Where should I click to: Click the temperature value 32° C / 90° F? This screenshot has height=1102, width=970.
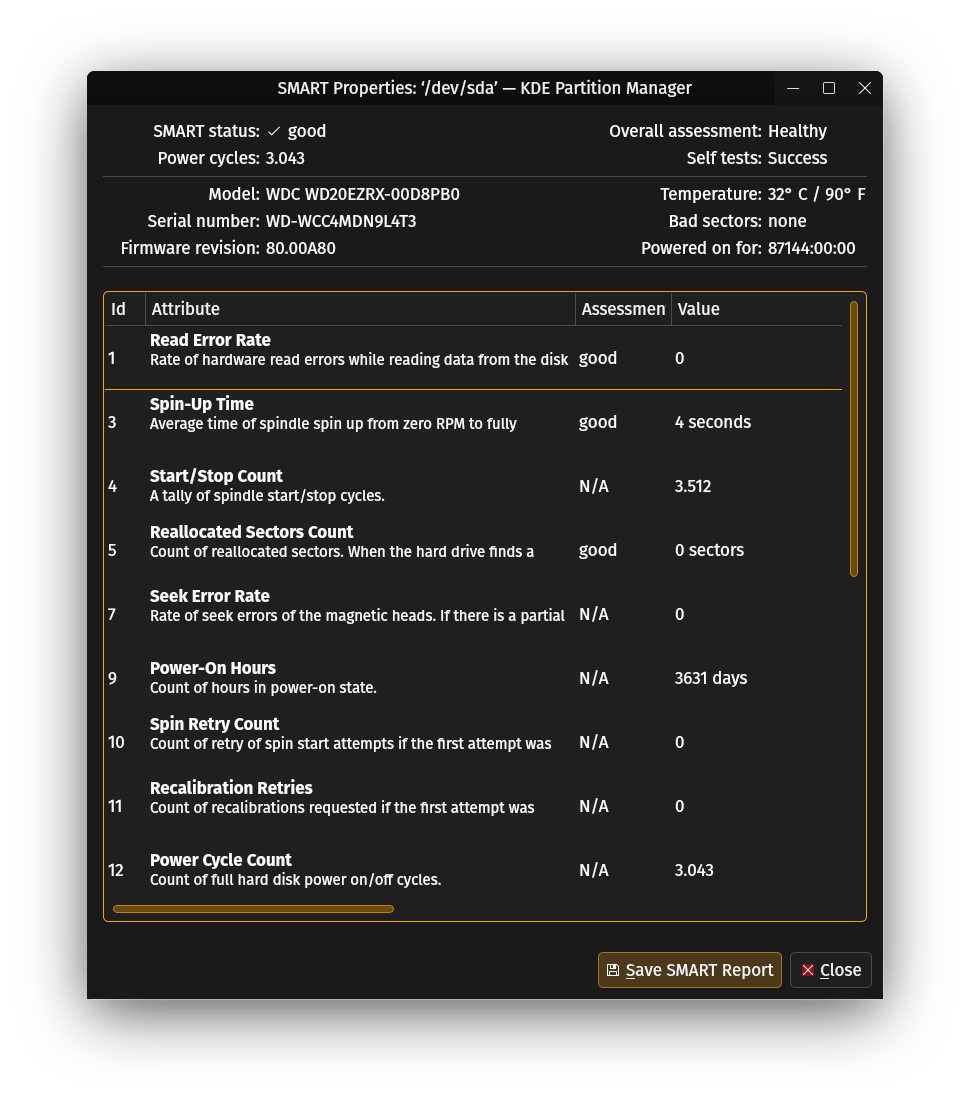[817, 194]
